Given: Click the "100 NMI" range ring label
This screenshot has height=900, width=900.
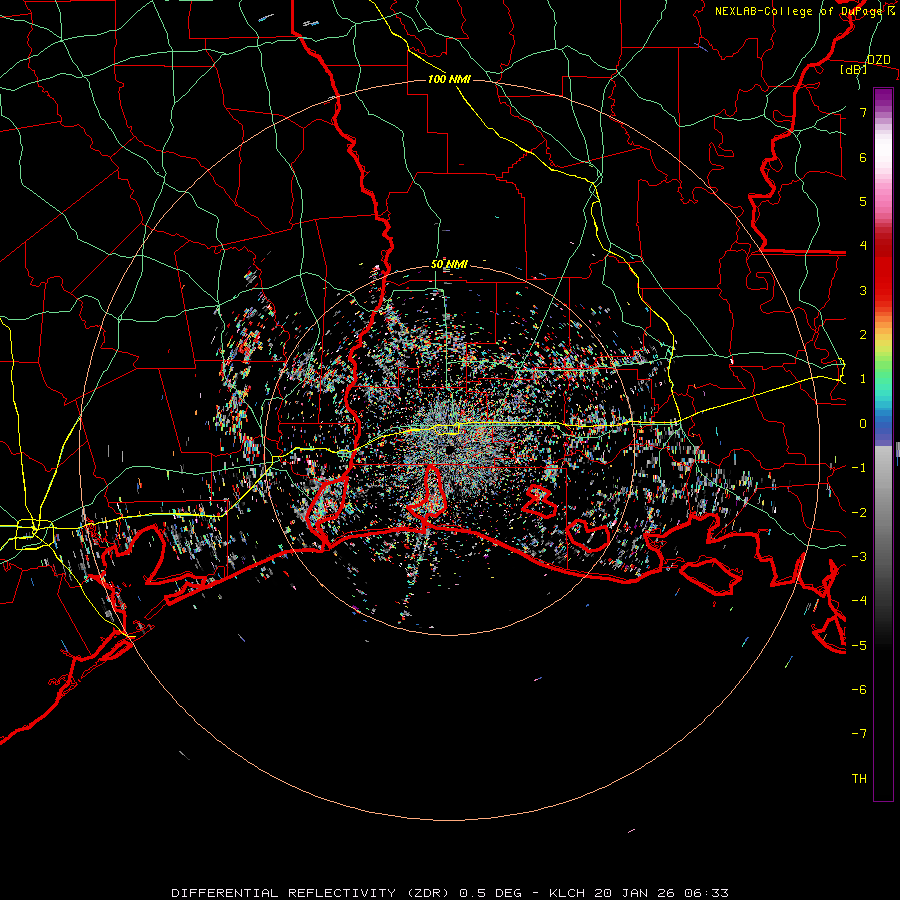Looking at the screenshot, I should (449, 79).
